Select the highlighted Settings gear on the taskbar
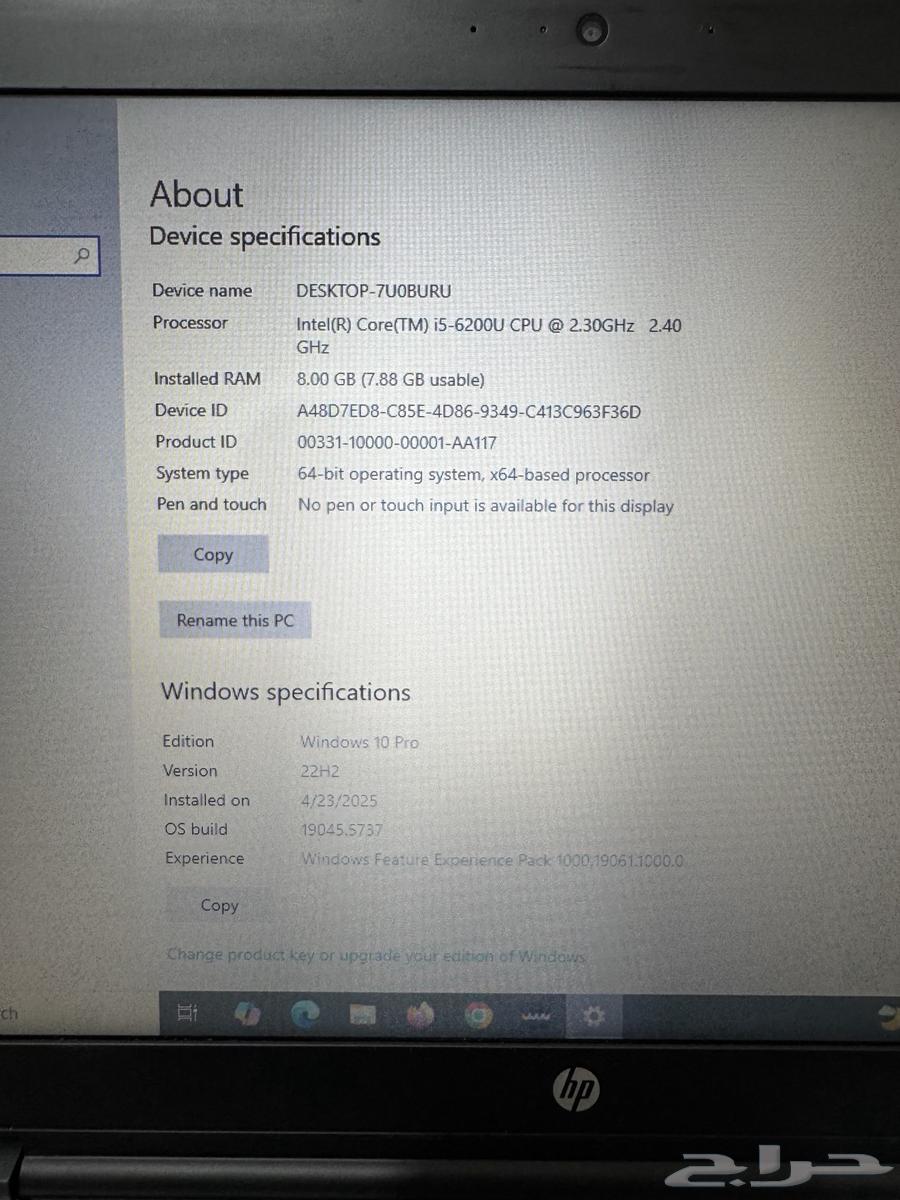 pyautogui.click(x=594, y=1015)
